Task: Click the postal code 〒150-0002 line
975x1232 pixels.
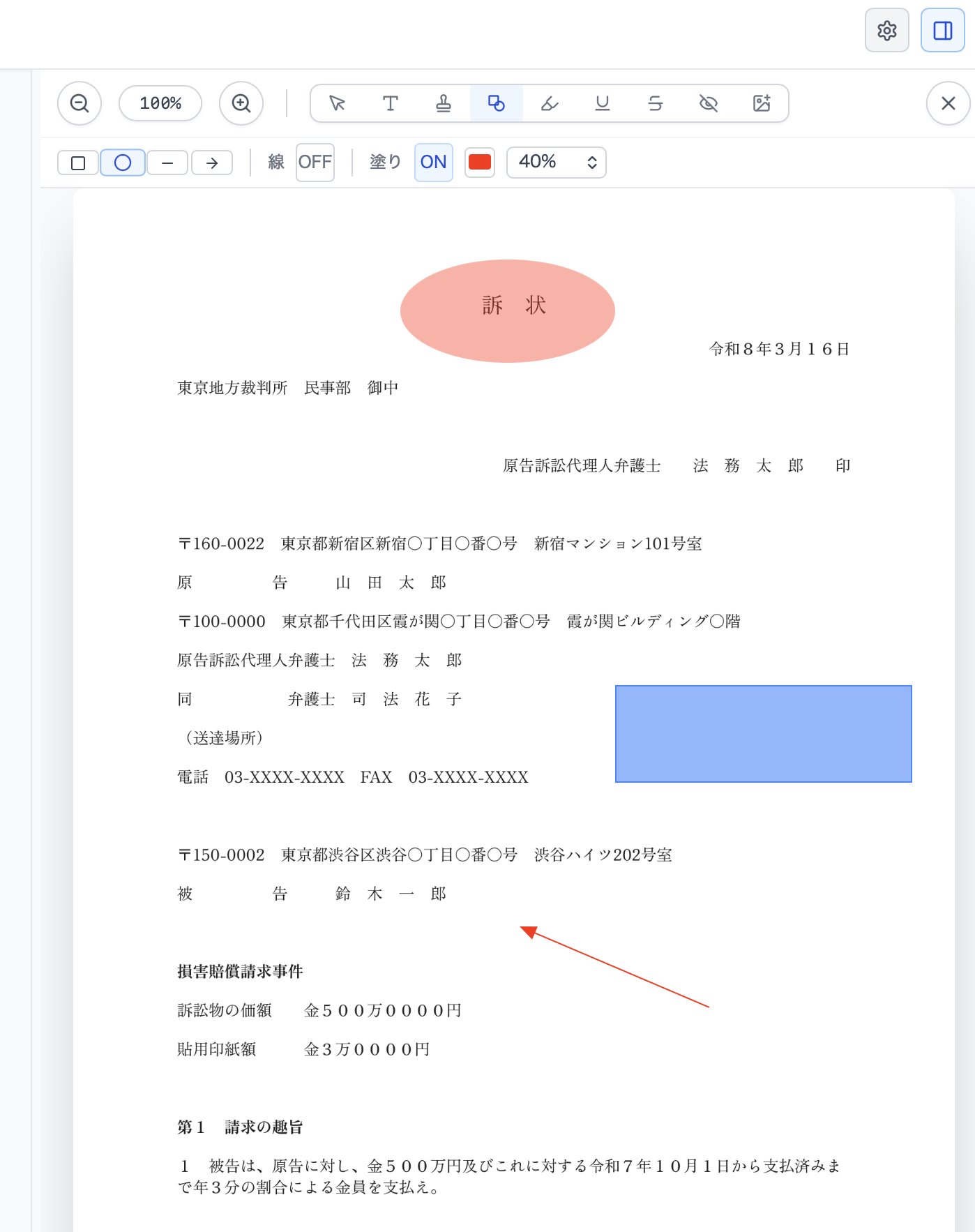Action: click(x=425, y=855)
